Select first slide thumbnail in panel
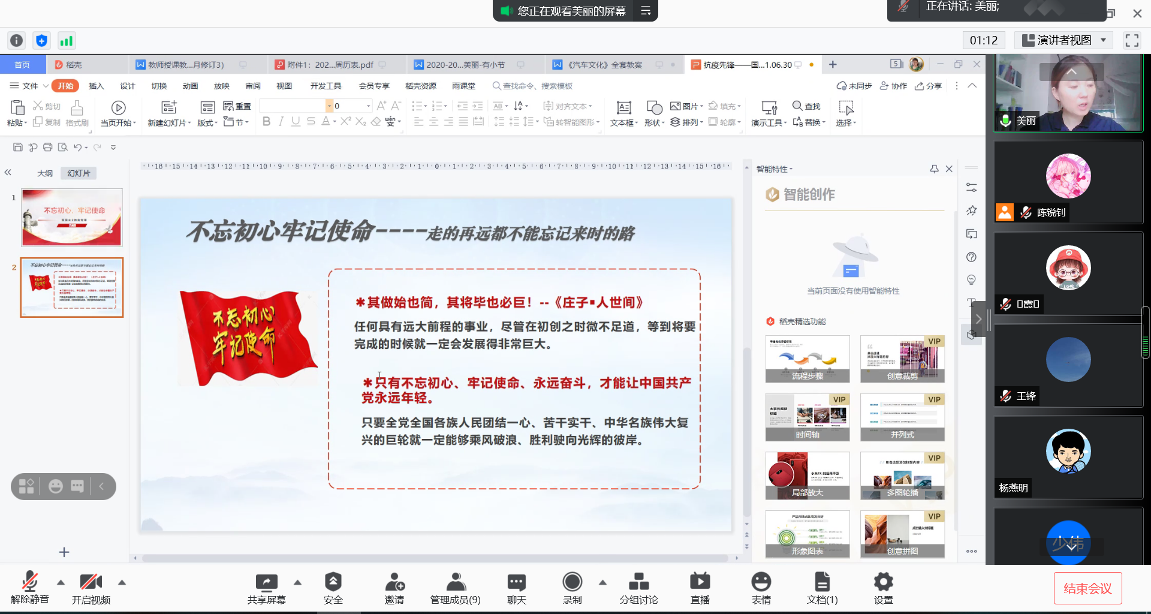The height and width of the screenshot is (614, 1151). pos(72,217)
